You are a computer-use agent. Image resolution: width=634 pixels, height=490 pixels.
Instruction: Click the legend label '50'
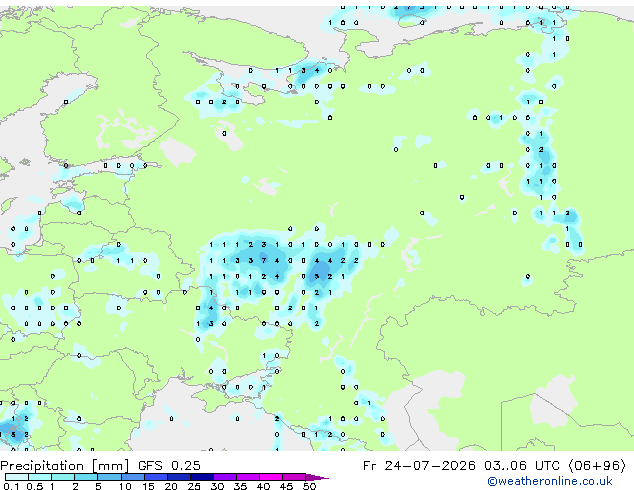coord(309,486)
